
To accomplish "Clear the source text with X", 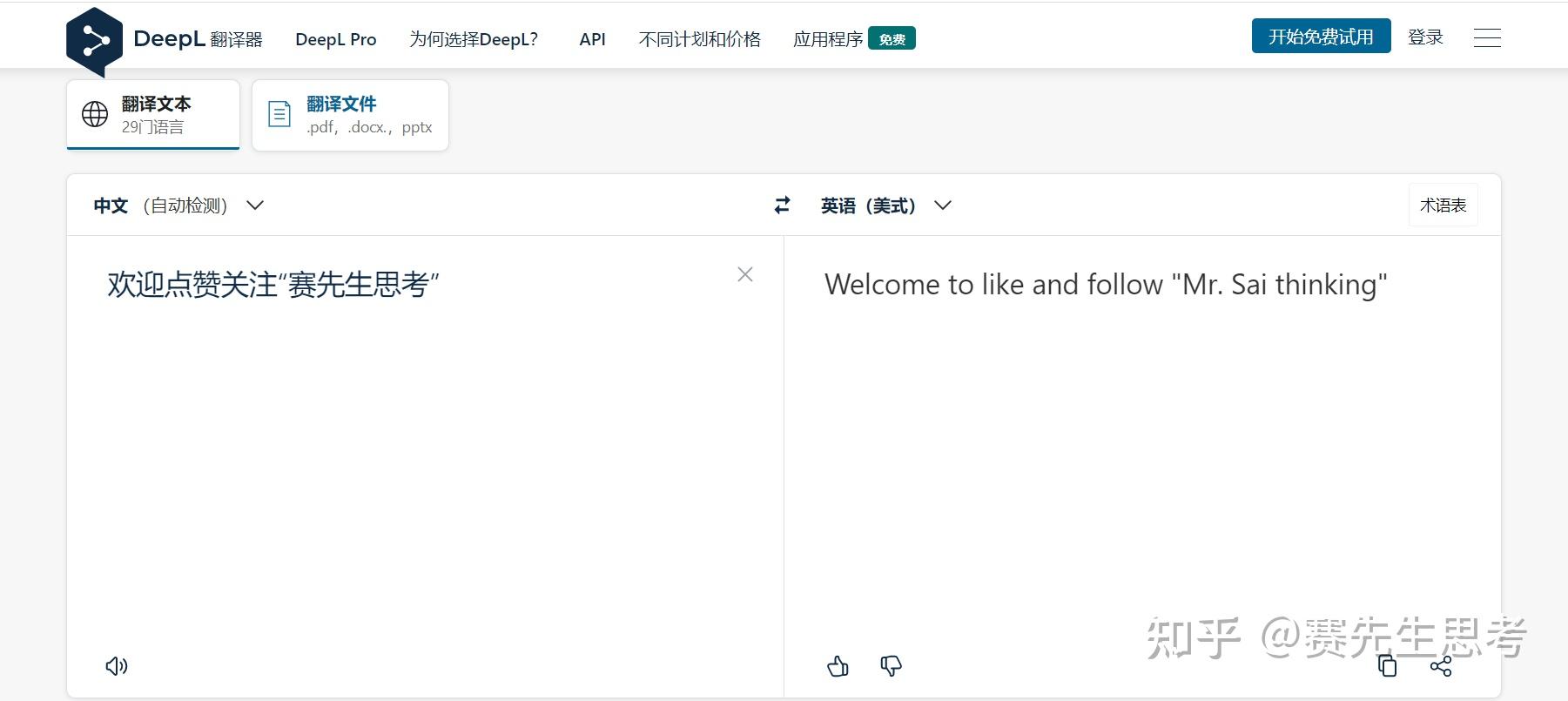I will [x=745, y=274].
